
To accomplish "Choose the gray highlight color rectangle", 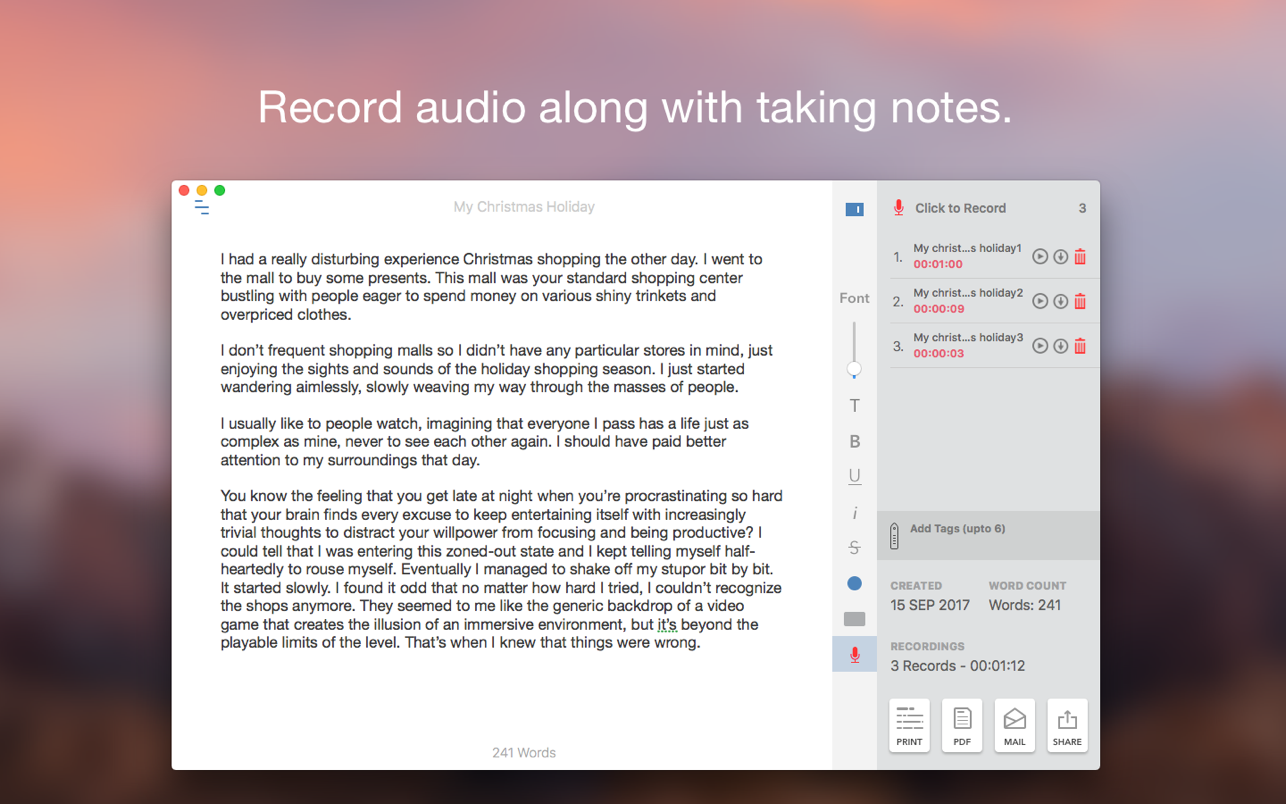I will coord(854,619).
